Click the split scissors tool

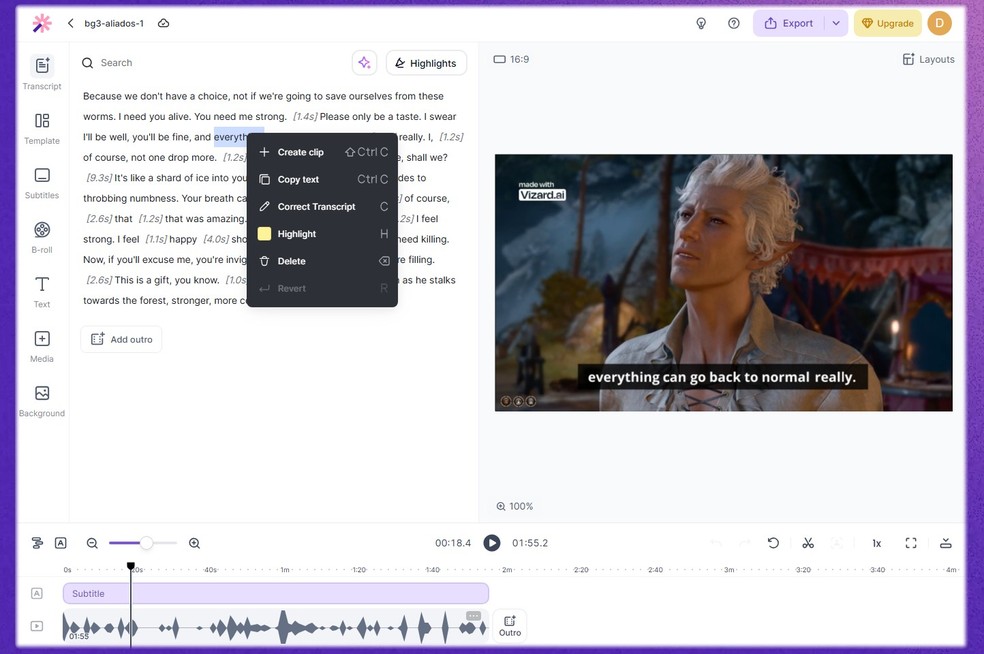pyautogui.click(x=808, y=543)
